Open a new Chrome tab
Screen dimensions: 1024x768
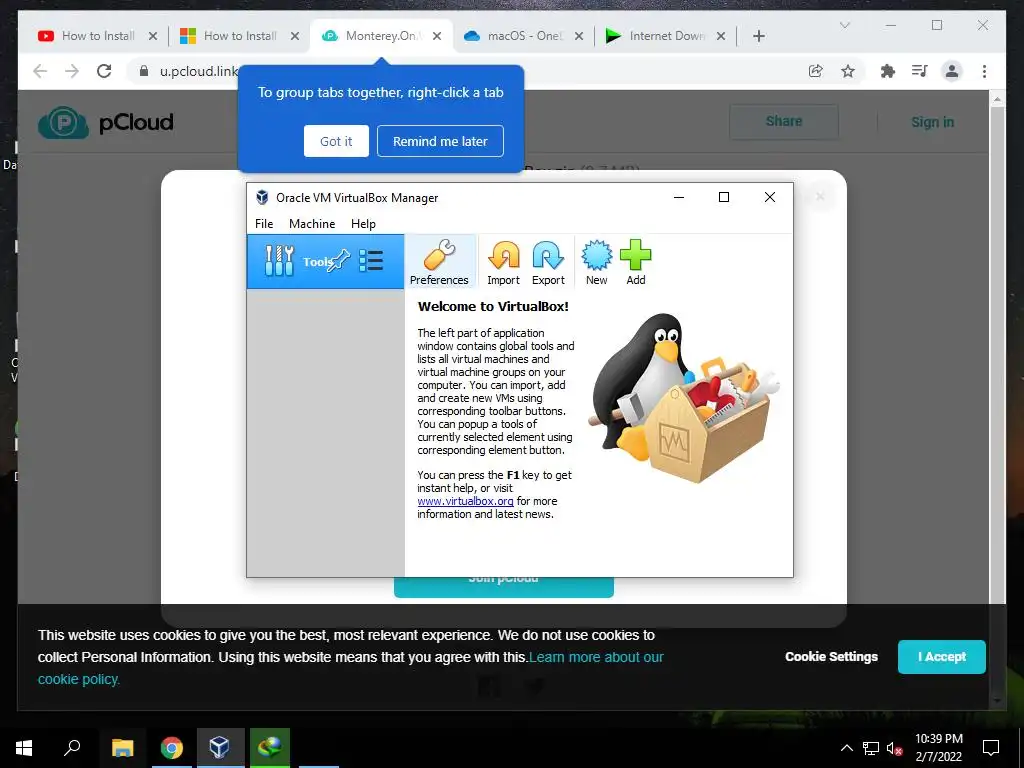coord(759,36)
